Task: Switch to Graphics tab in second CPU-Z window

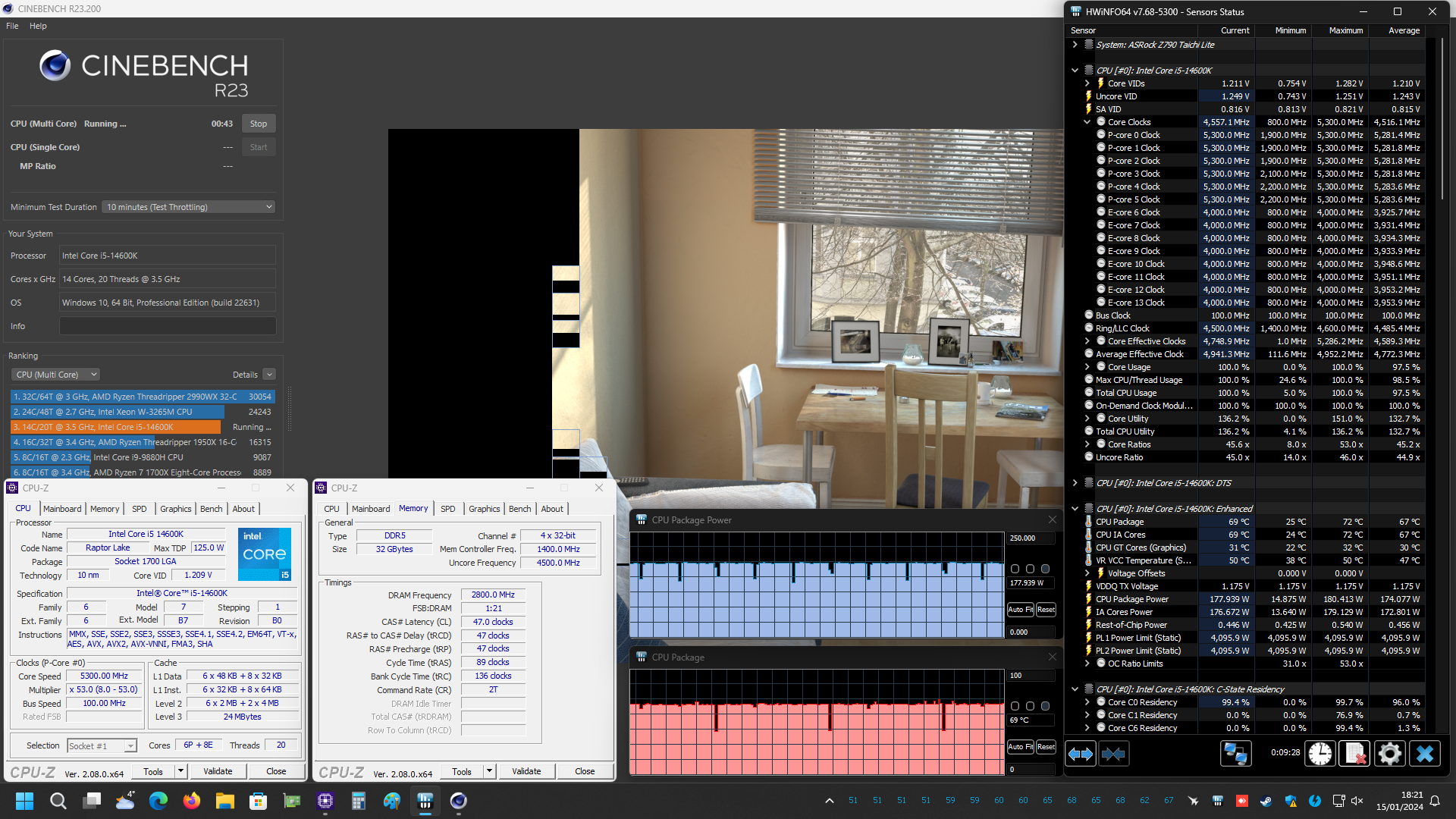Action: tap(484, 509)
